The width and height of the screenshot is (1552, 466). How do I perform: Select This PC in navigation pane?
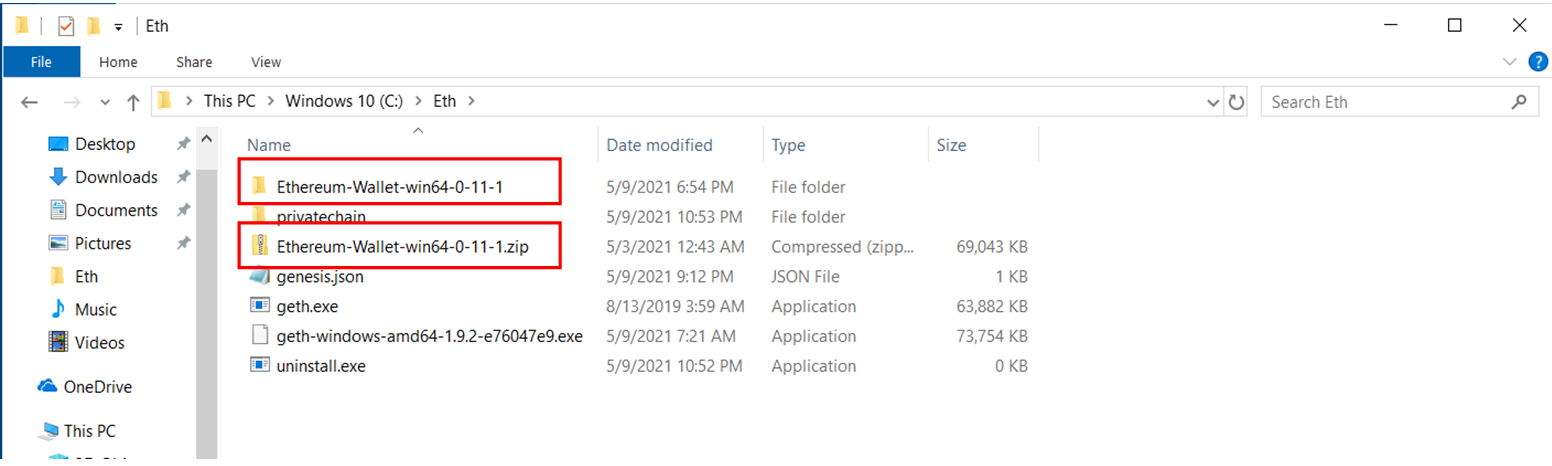coord(89,432)
